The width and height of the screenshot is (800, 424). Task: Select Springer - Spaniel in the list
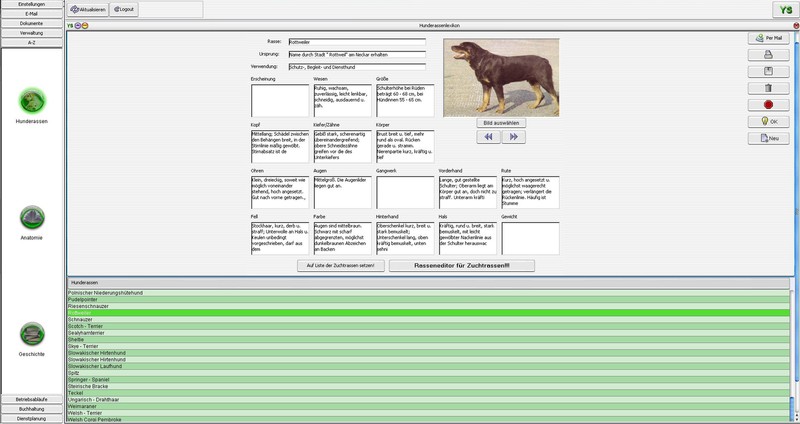pyautogui.click(x=429, y=380)
